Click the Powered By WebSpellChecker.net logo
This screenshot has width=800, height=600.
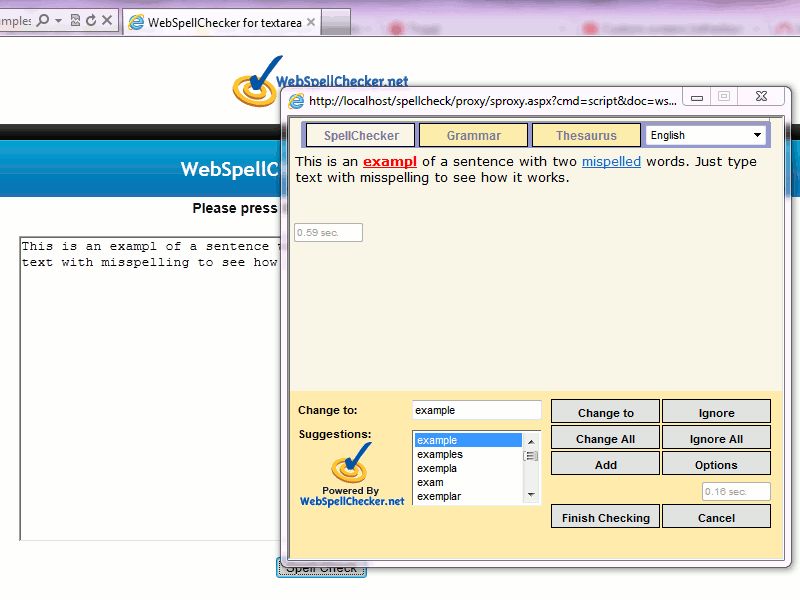[x=352, y=474]
